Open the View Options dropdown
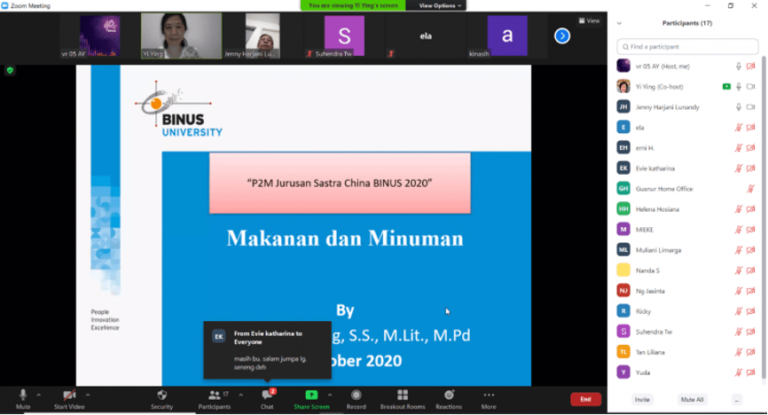Image resolution: width=768 pixels, height=415 pixels. click(x=439, y=5)
